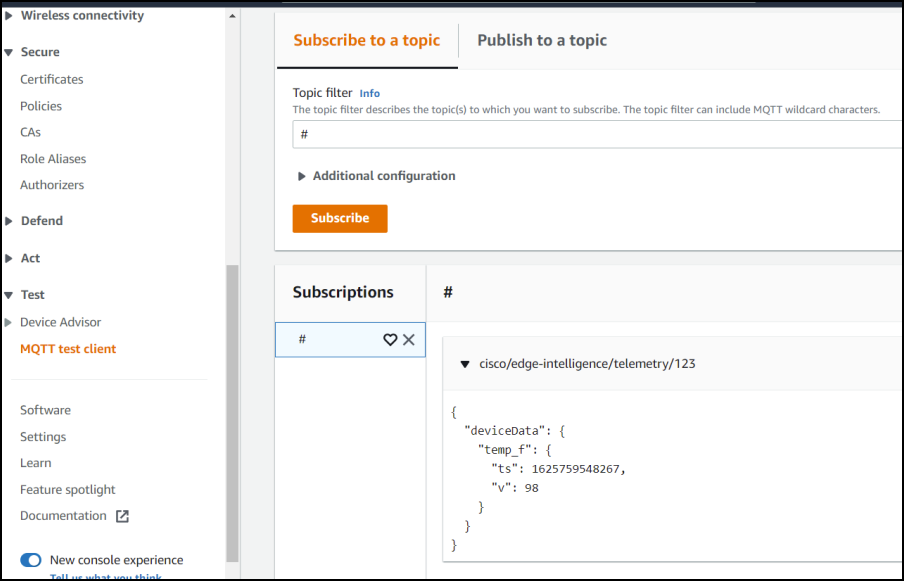
Task: Open Feature spotlight page
Action: click(x=67, y=490)
